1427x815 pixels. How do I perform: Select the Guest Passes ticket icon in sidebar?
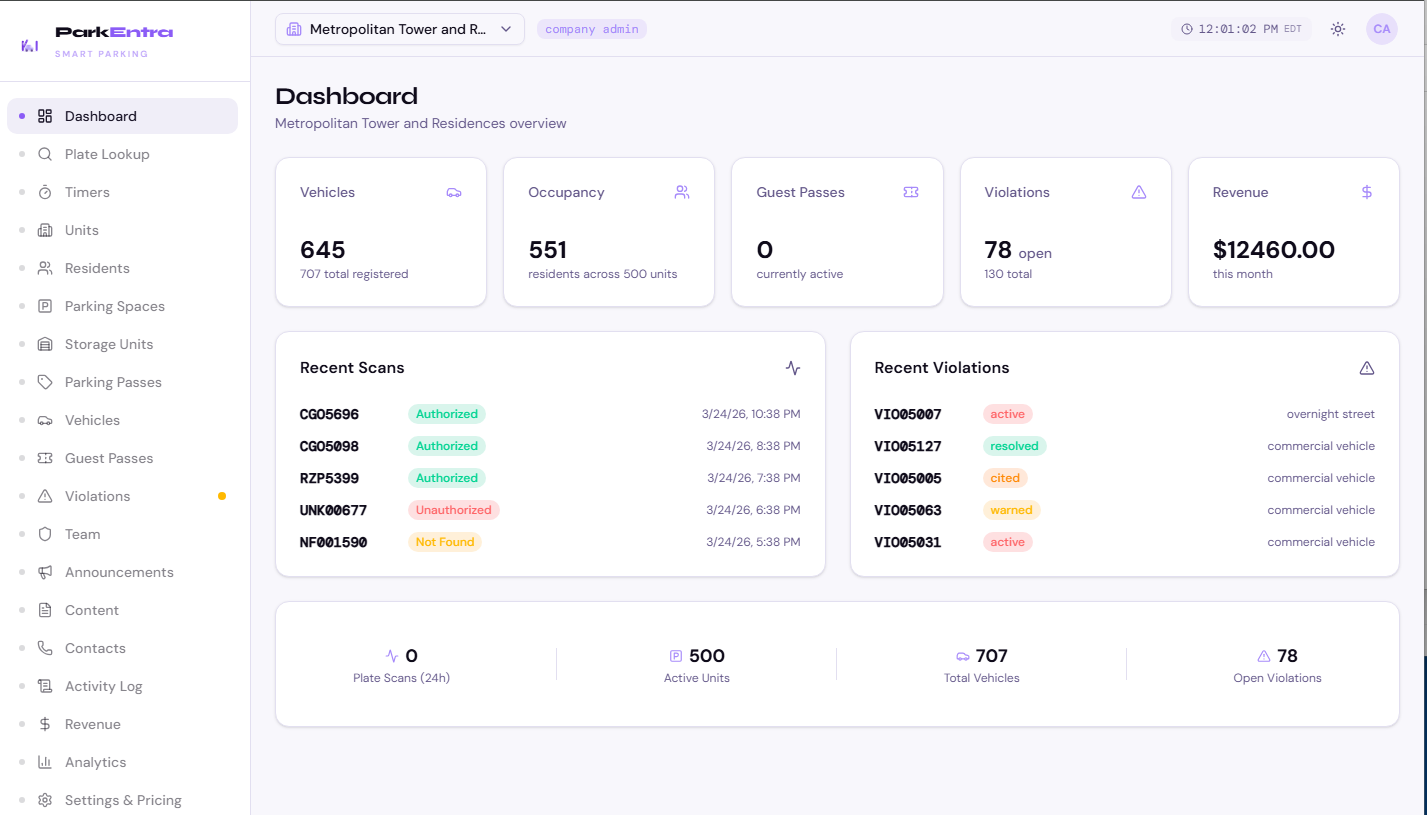tap(45, 458)
